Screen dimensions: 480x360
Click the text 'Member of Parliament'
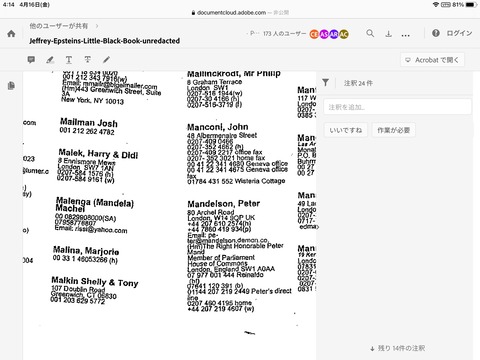click(x=221, y=257)
